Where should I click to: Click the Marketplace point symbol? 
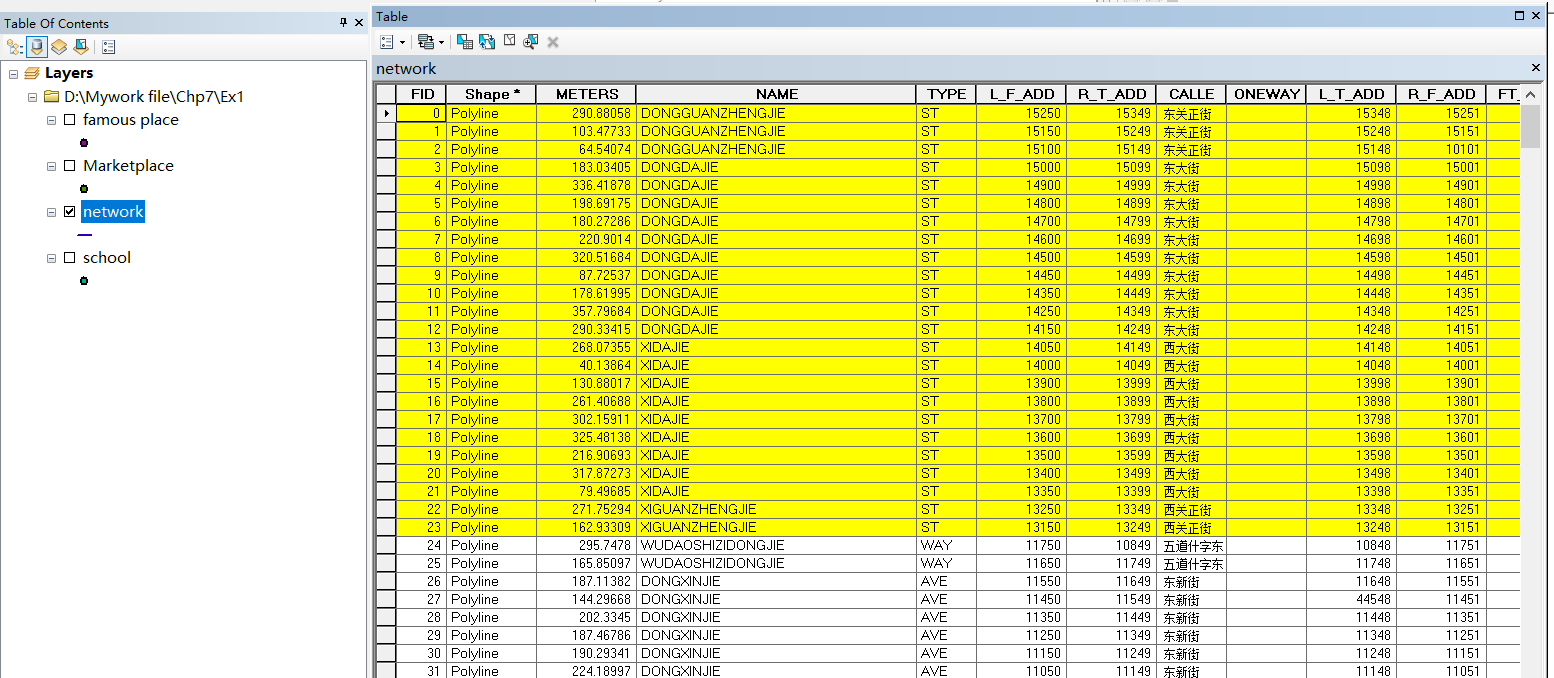84,188
